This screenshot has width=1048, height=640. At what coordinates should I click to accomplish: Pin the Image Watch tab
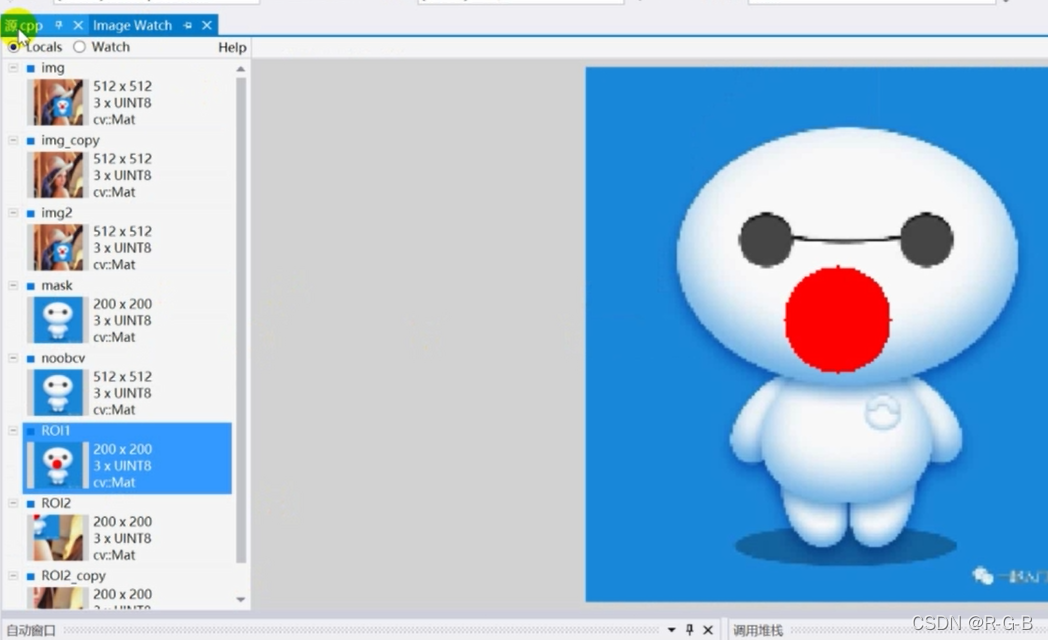pyautogui.click(x=188, y=25)
